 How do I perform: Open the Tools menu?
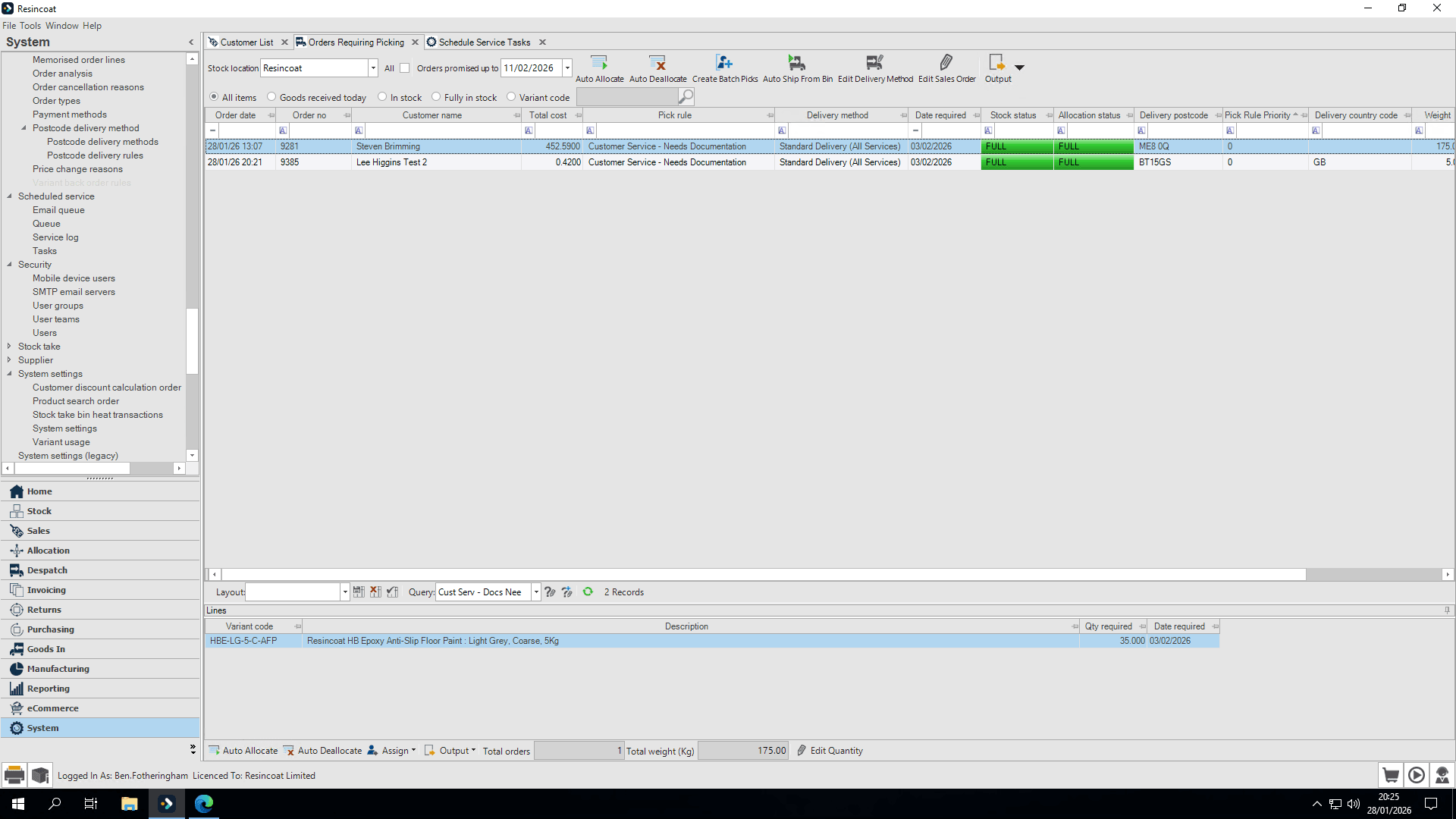(30, 26)
